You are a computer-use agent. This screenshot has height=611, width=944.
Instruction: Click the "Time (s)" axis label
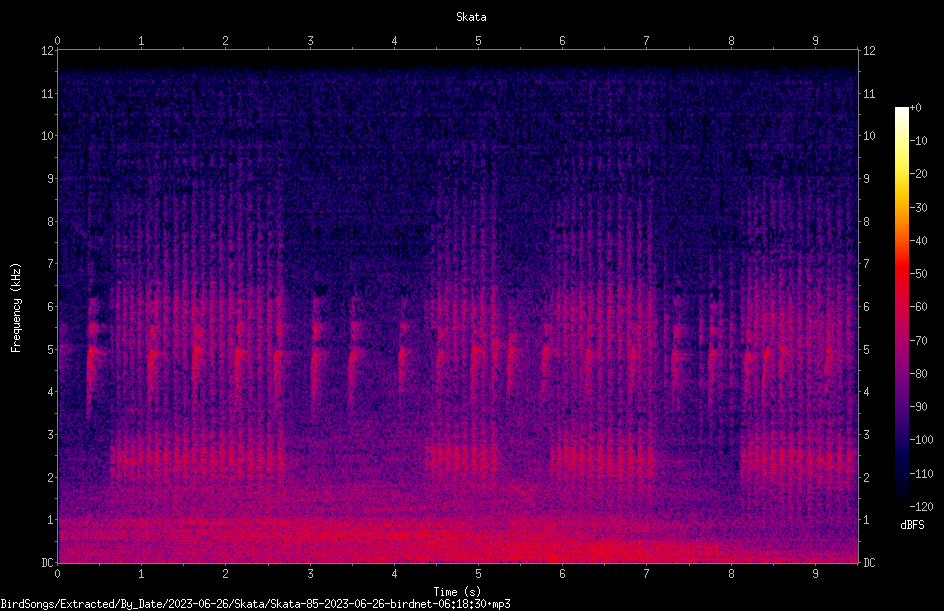(457, 592)
